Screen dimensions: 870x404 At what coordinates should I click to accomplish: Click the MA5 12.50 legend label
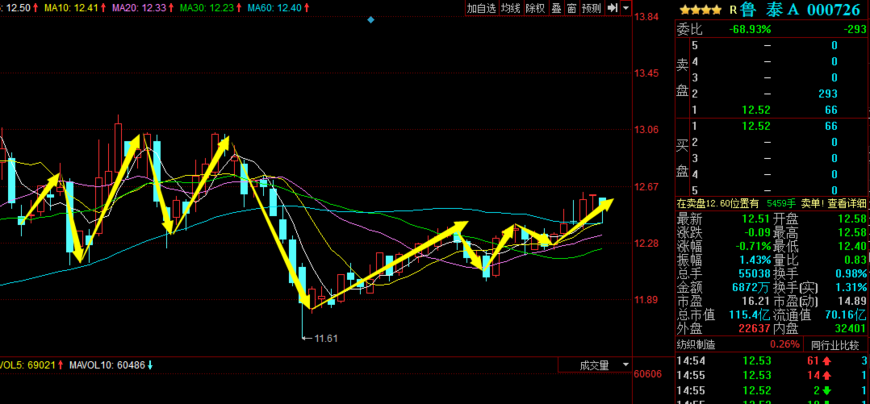20,8
